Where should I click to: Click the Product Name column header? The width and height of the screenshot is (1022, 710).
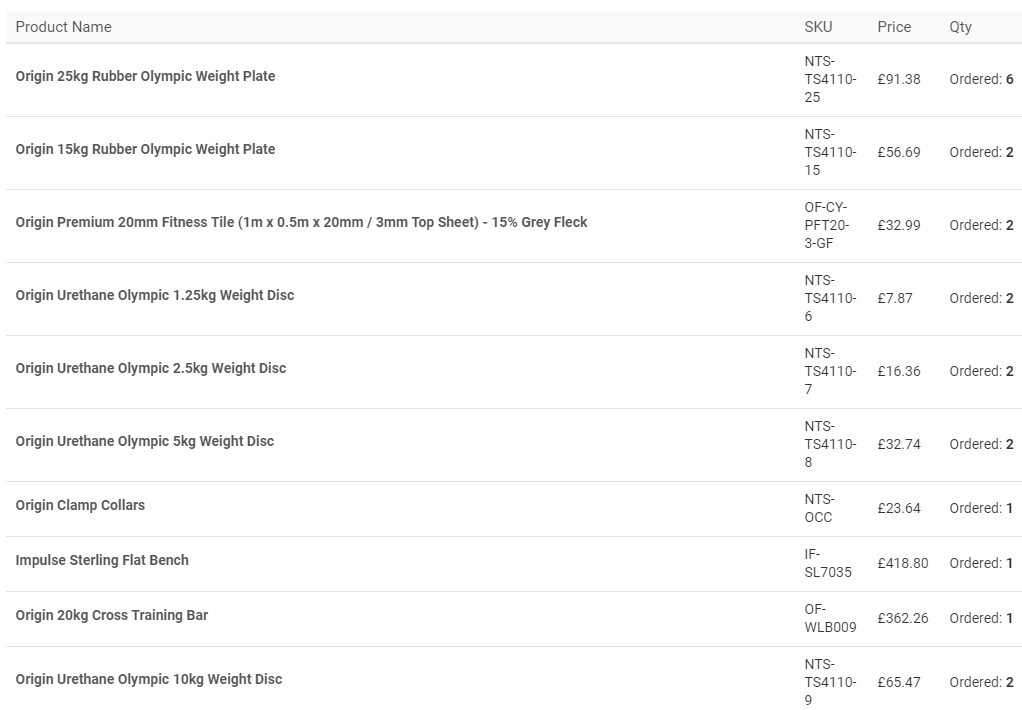(63, 27)
